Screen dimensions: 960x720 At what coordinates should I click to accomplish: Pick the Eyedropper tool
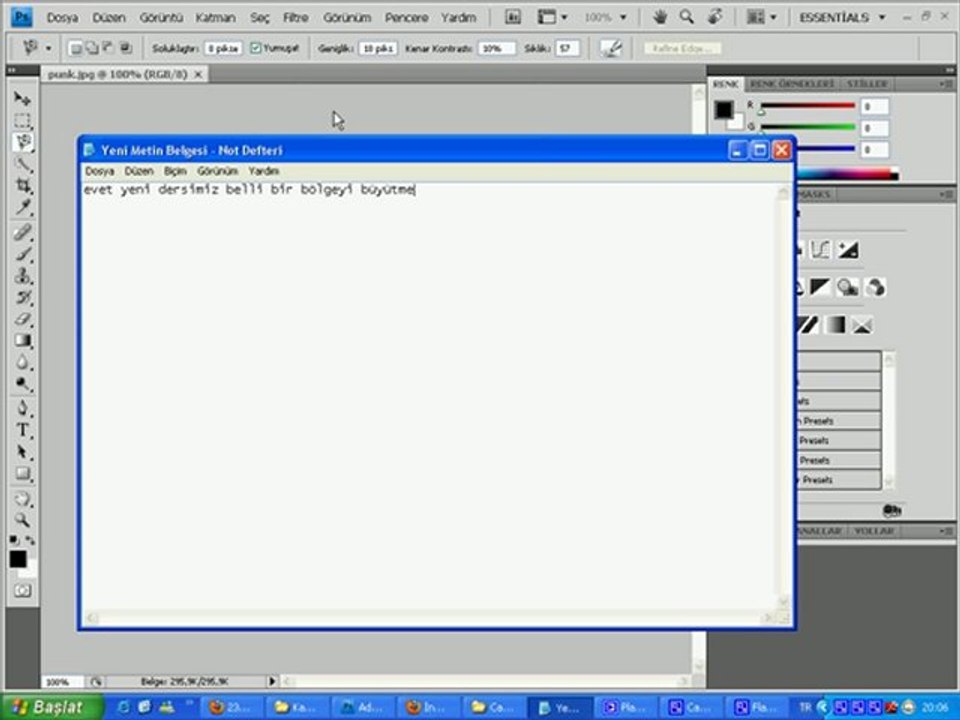[22, 209]
